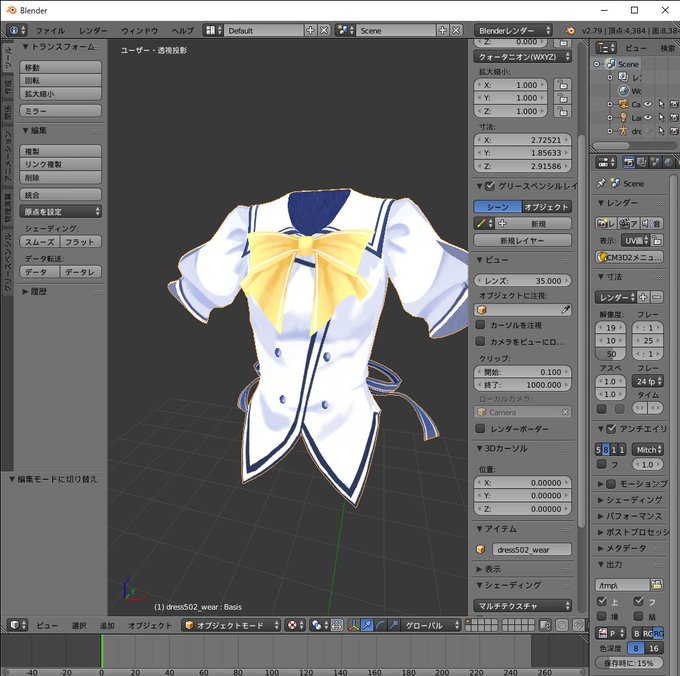Screen dimensions: 680x676
Task: Enable the motion blur checkbox
Action: click(611, 483)
